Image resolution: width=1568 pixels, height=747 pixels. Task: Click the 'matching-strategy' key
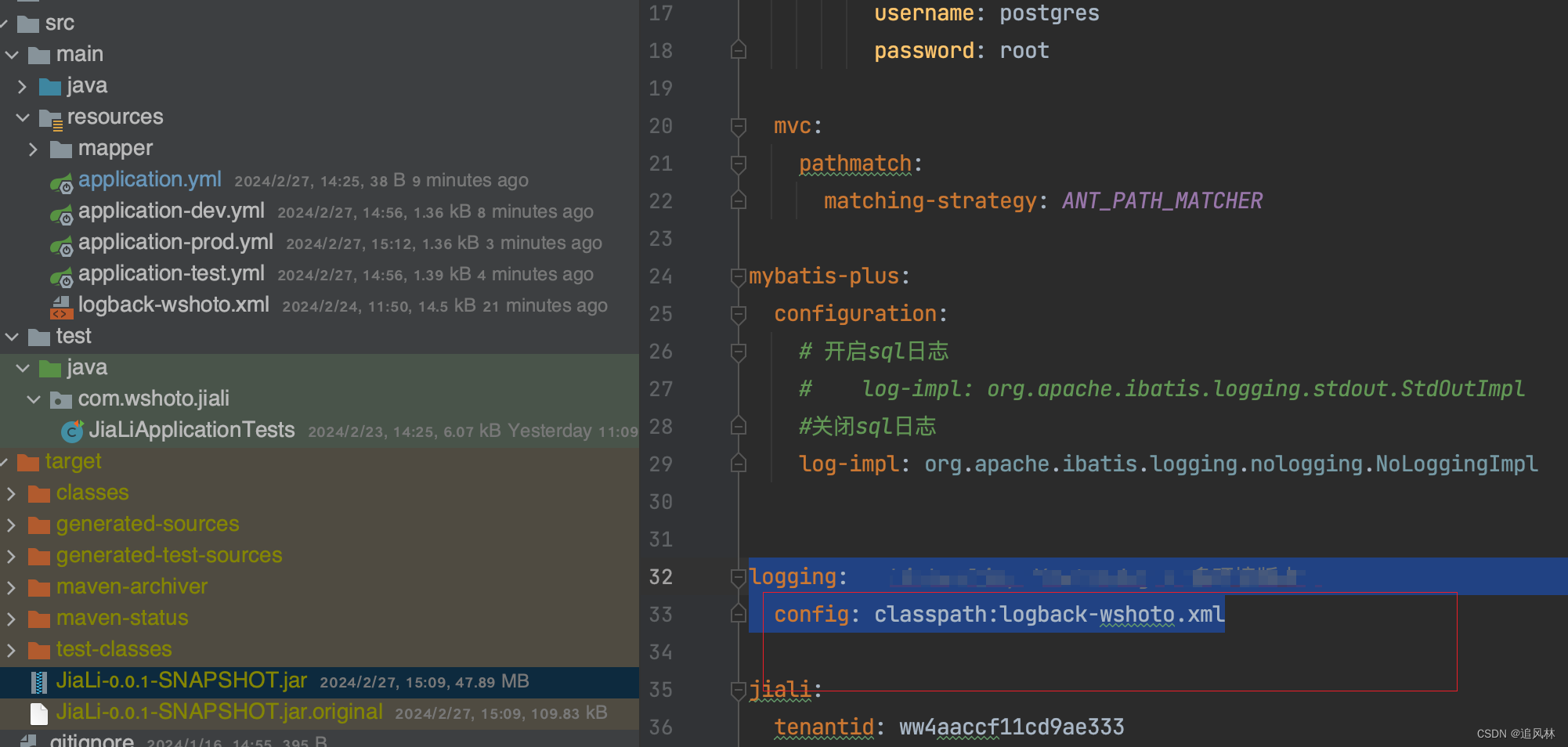coord(930,201)
